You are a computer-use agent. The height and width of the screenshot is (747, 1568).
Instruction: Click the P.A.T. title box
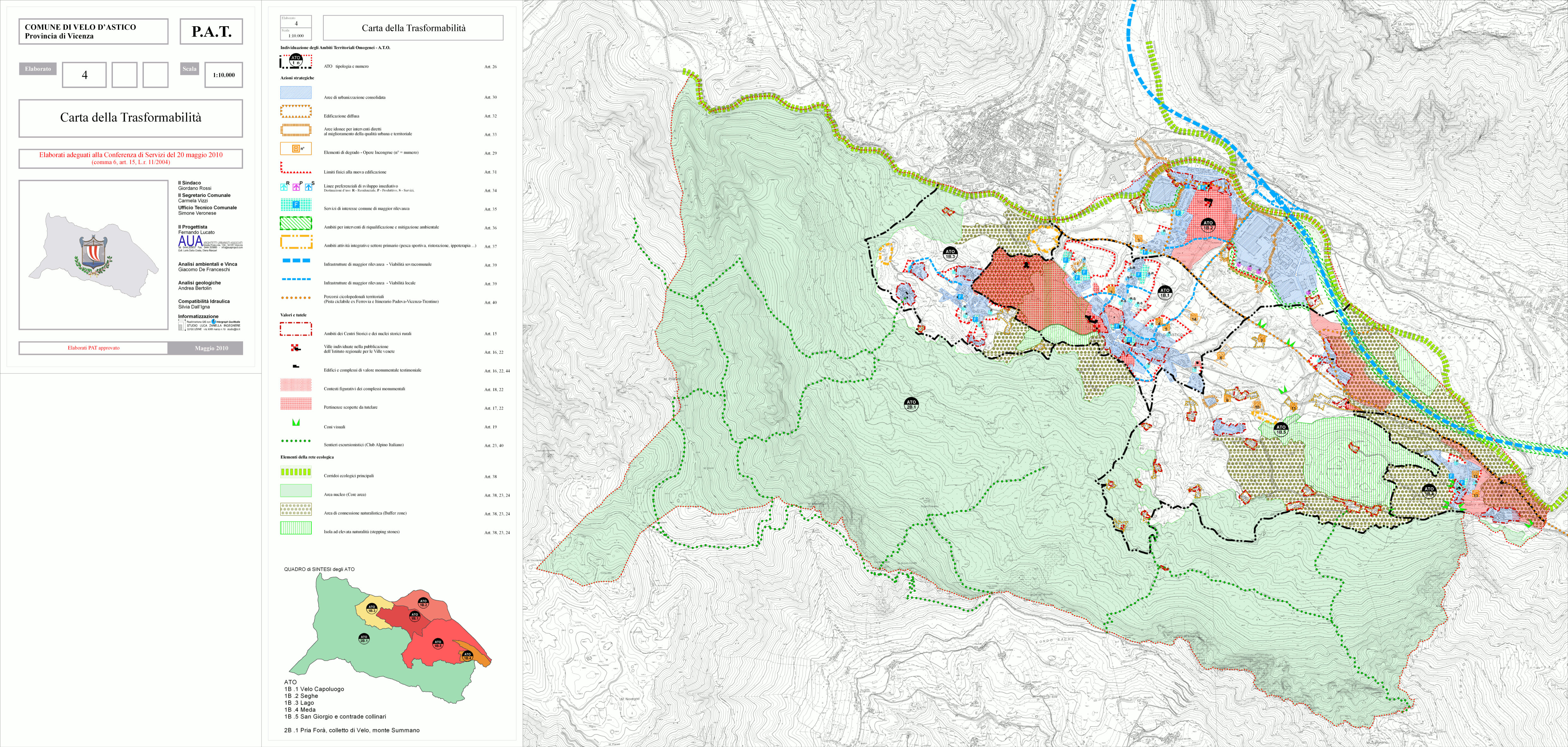(x=211, y=32)
